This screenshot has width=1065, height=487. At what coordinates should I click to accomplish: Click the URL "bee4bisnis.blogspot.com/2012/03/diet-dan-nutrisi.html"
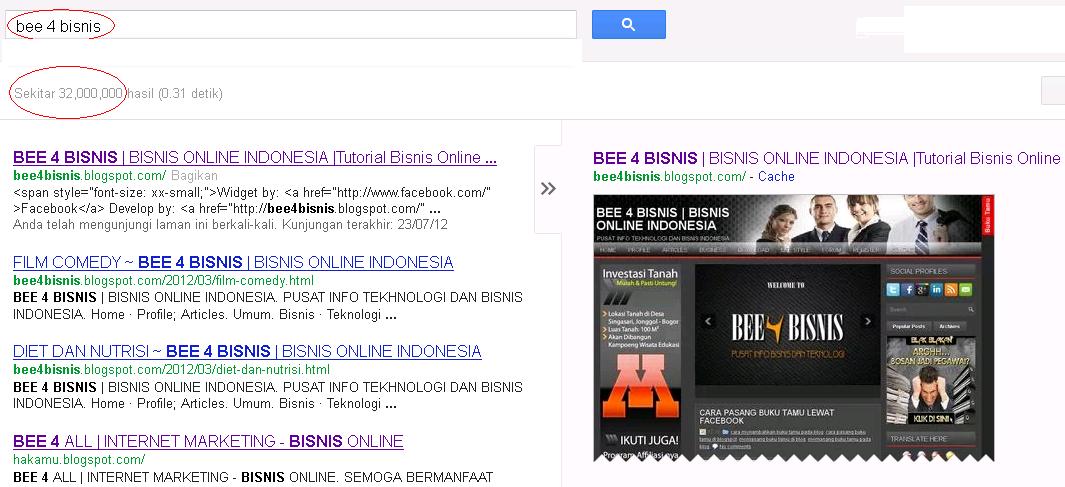click(x=171, y=369)
